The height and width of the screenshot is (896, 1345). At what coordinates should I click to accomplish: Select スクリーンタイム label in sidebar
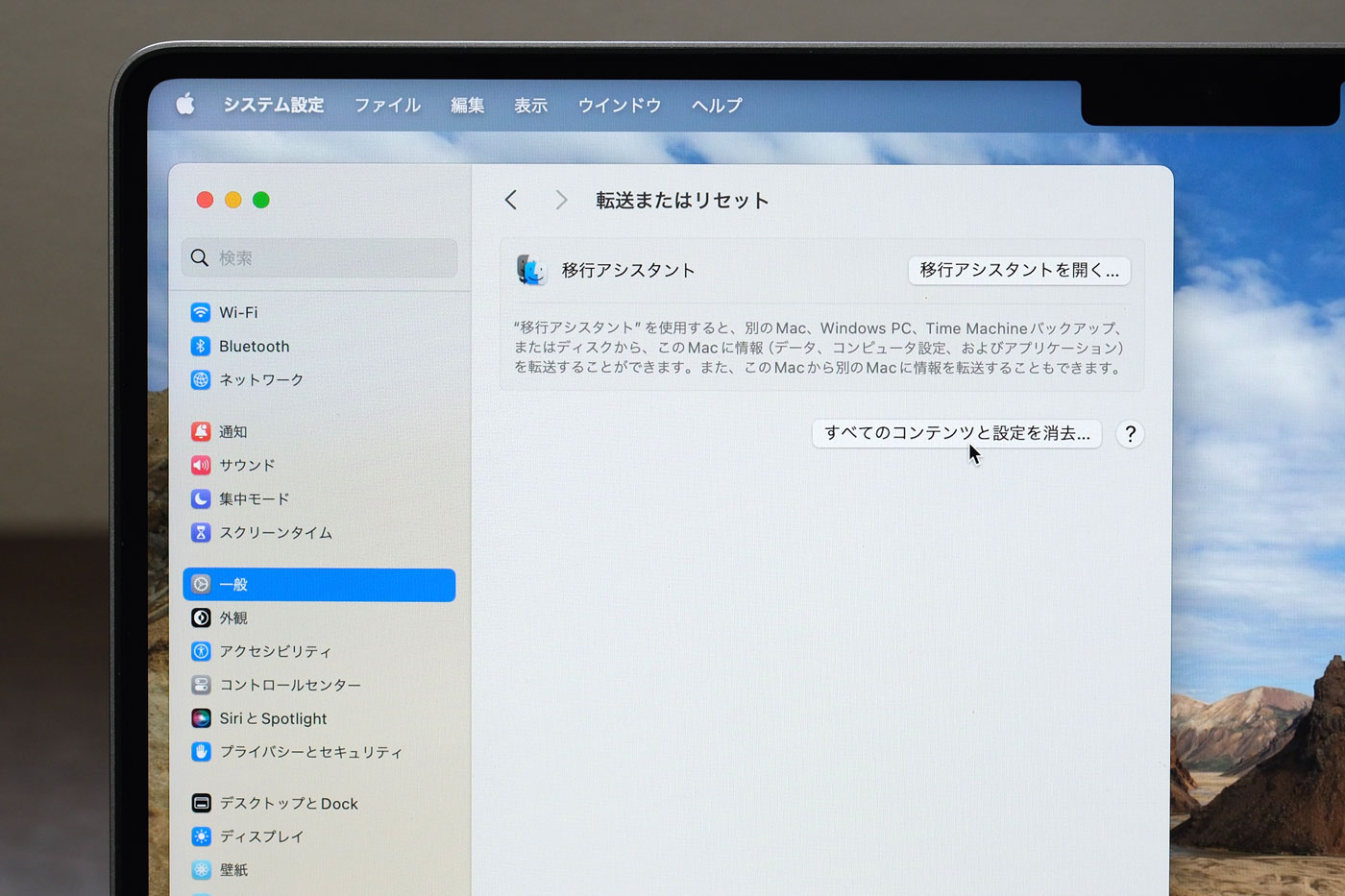coord(276,532)
